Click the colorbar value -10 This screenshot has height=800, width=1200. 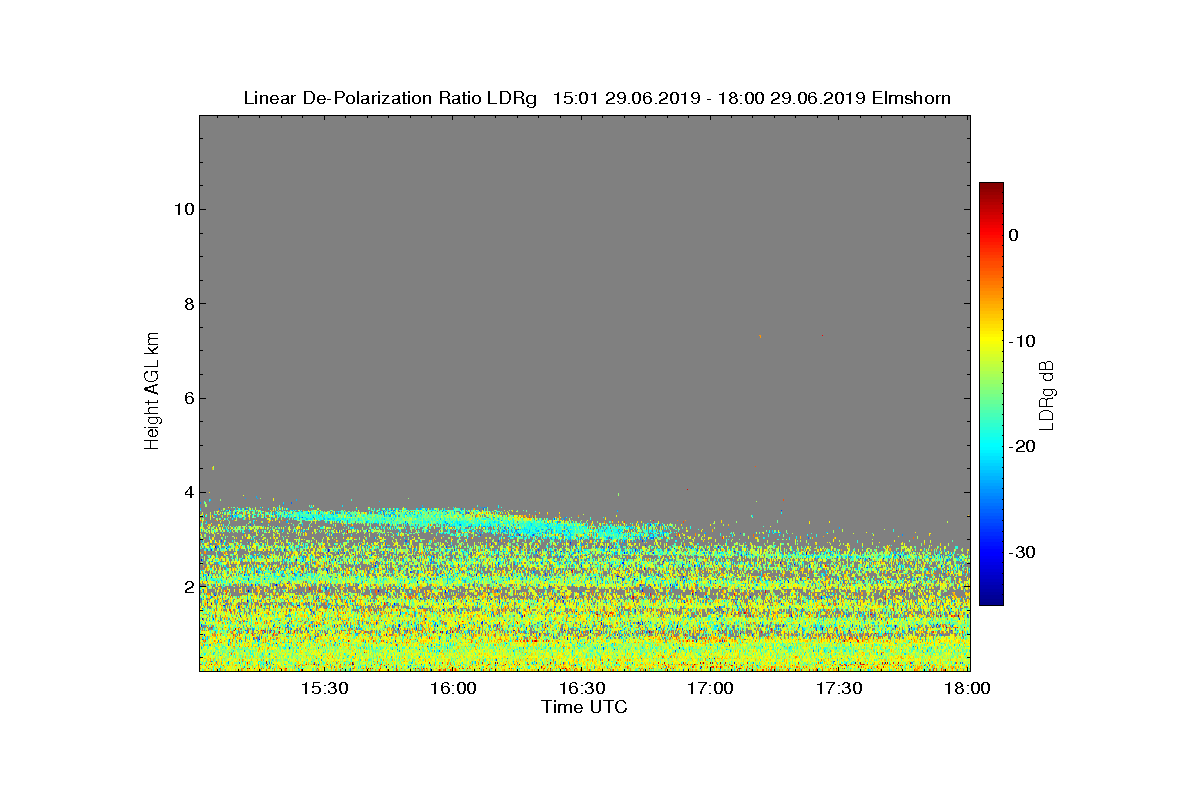(x=1021, y=341)
